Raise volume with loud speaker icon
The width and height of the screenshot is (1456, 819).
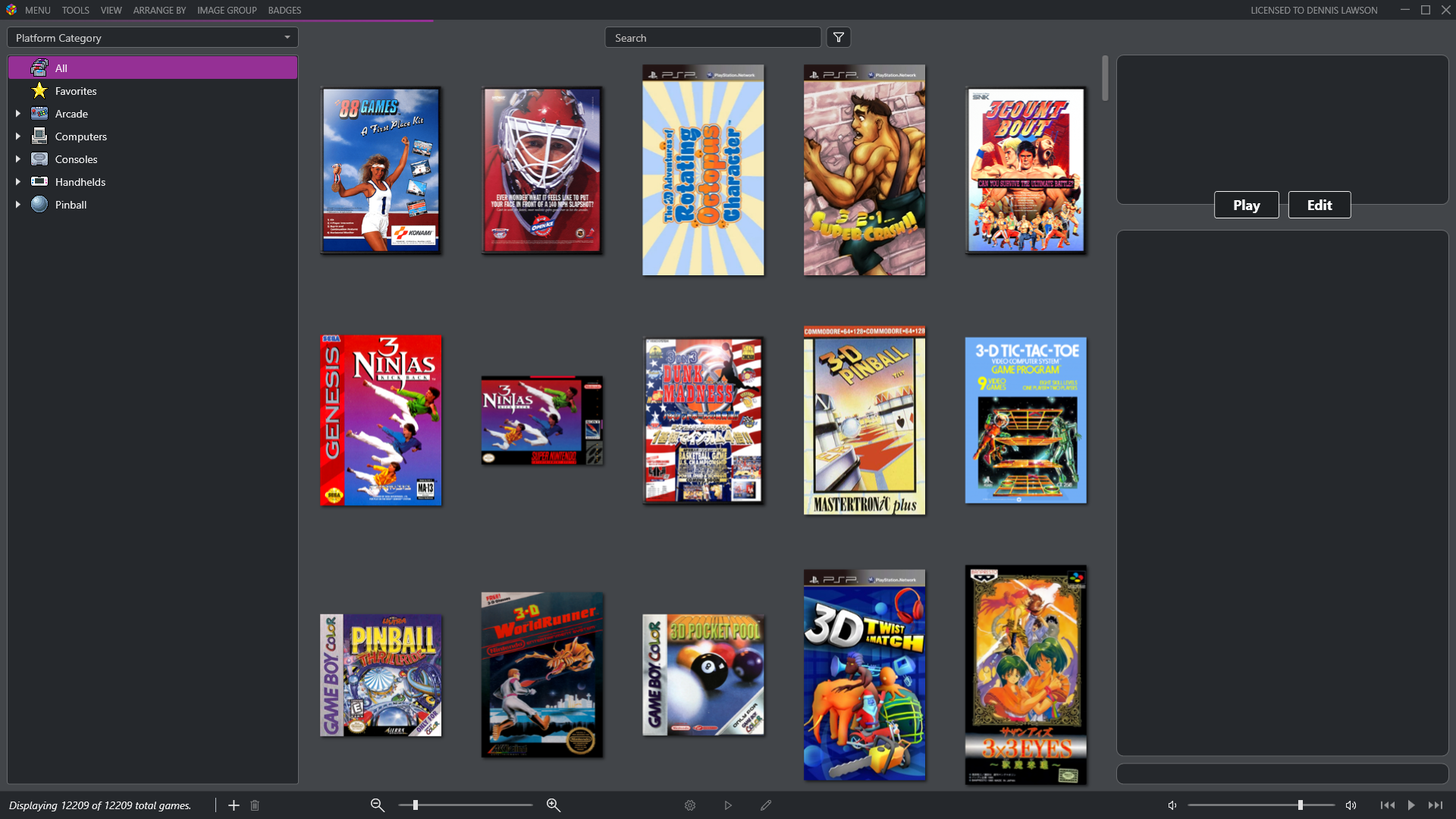tap(1351, 805)
